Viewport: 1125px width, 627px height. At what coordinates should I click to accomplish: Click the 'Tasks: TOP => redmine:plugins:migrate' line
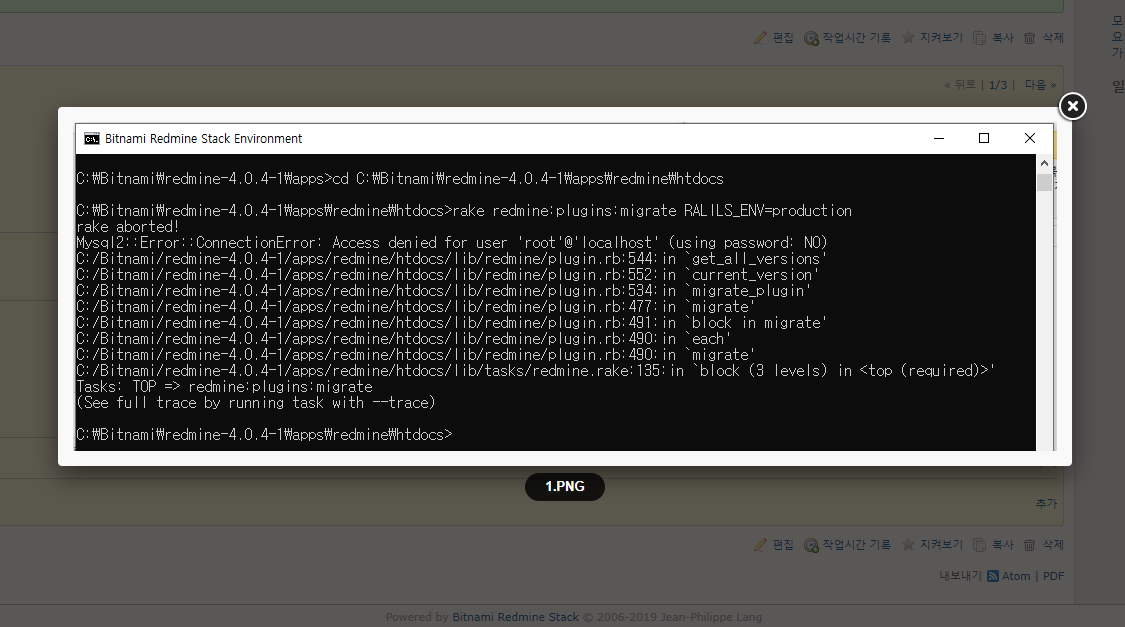(x=225, y=387)
